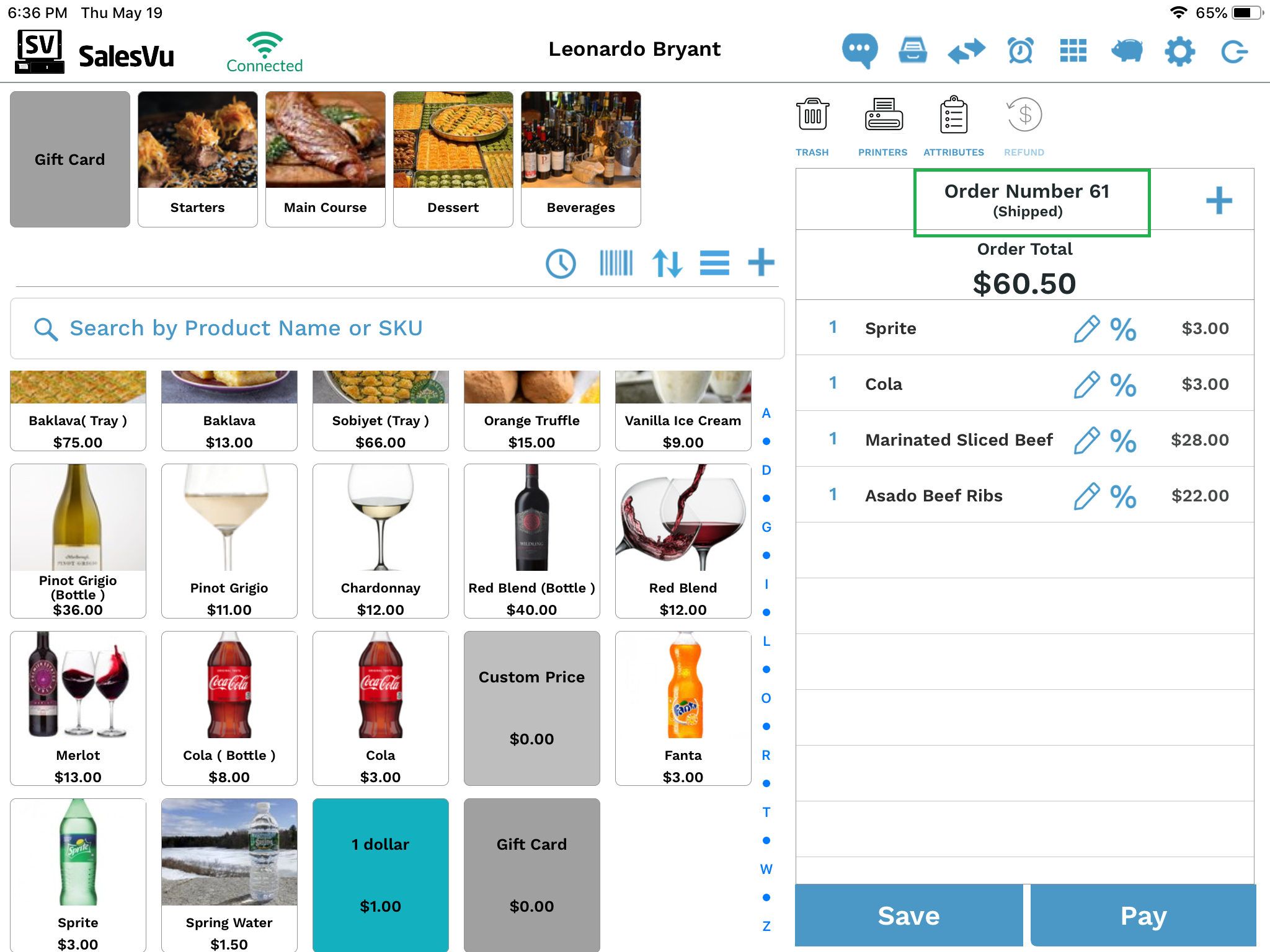1270x952 pixels.
Task: Tap the alarm clock icon
Action: tap(1020, 51)
